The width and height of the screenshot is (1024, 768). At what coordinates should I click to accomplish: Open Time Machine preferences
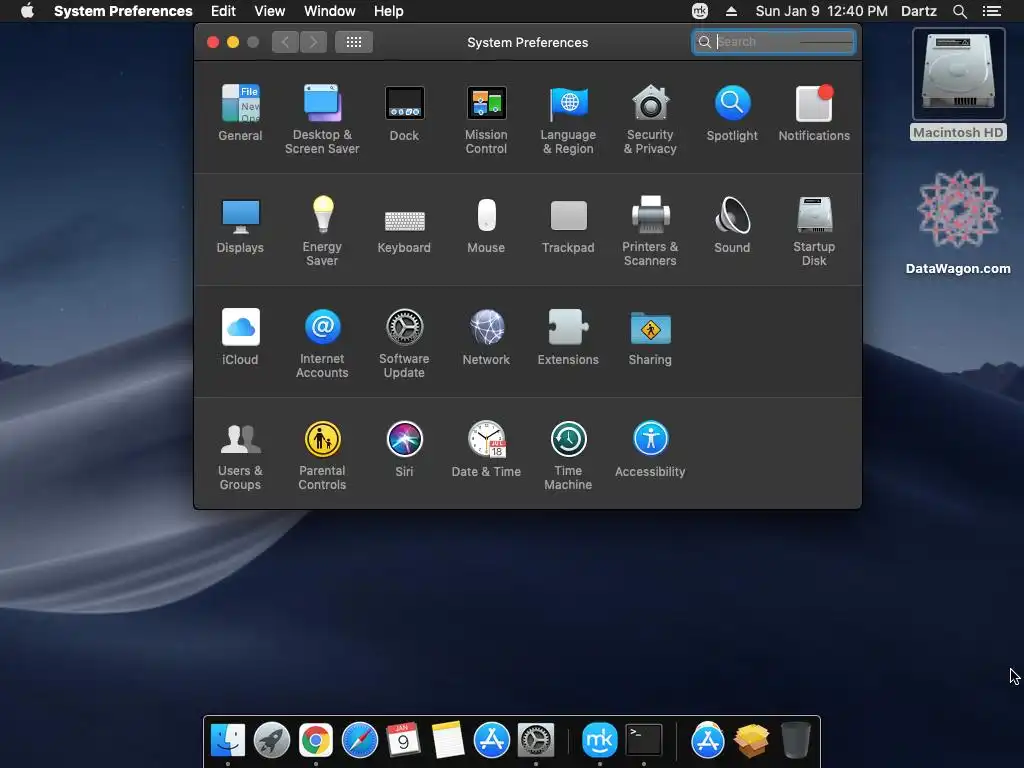coord(568,455)
